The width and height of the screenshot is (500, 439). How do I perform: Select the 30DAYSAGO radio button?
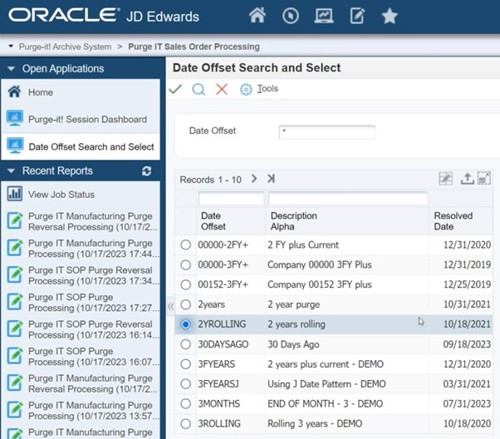click(x=186, y=344)
